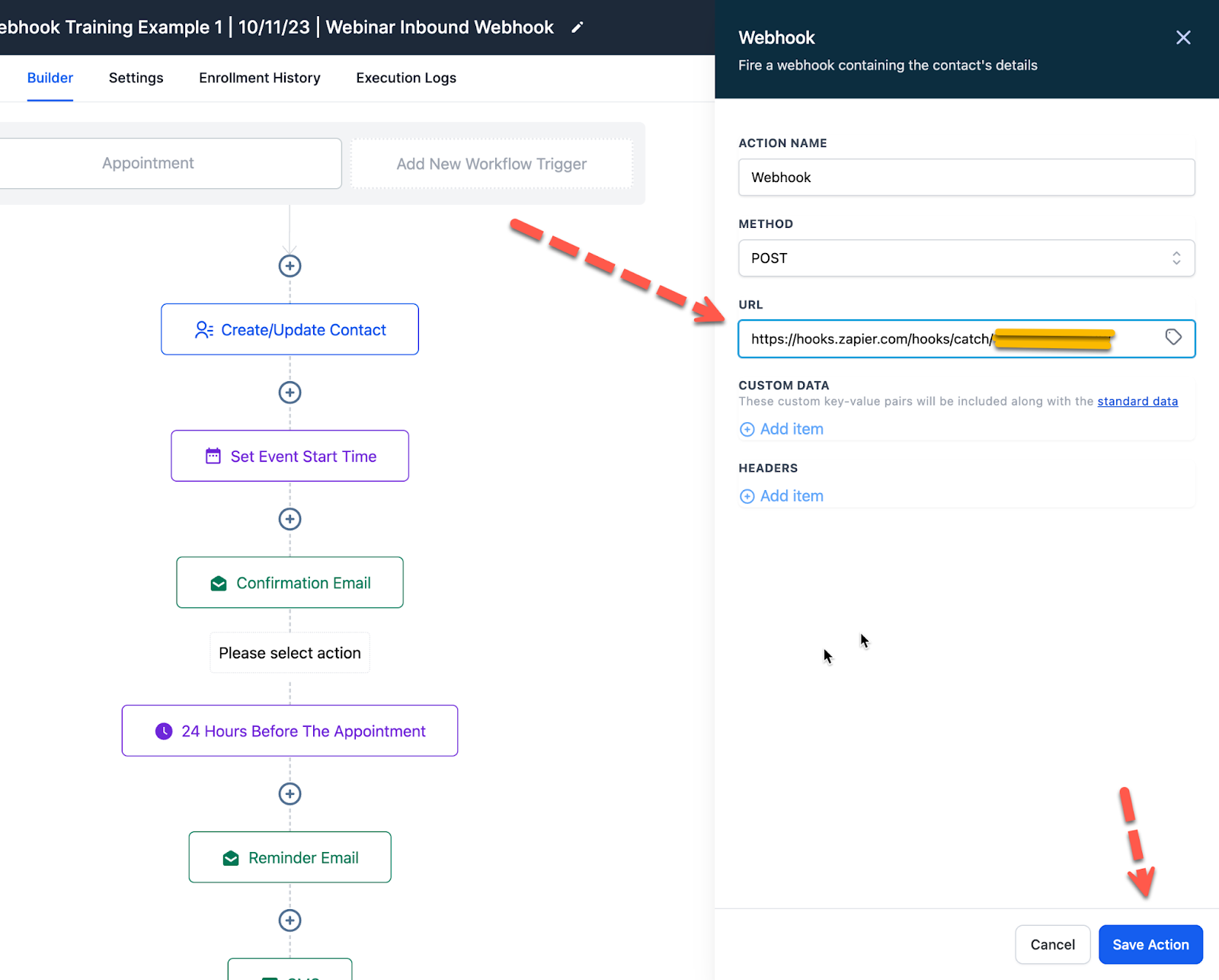
Task: Click the envelope icon in Reminder Email
Action: coord(231,859)
